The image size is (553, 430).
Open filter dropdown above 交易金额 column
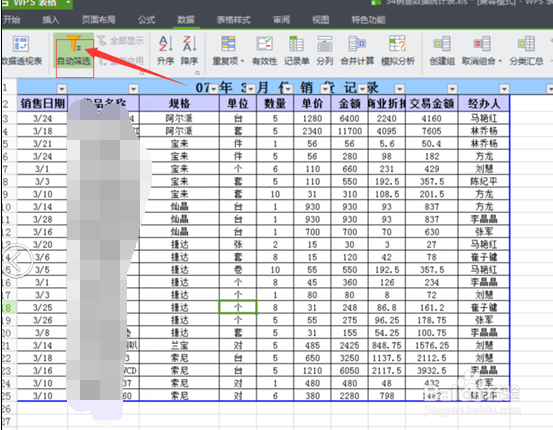(452, 89)
